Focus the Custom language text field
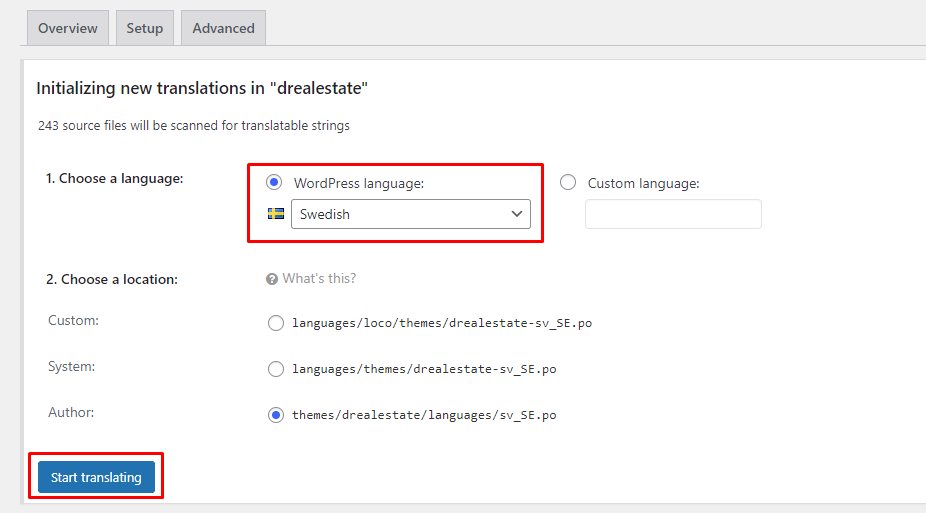Image resolution: width=926 pixels, height=513 pixels. (673, 214)
